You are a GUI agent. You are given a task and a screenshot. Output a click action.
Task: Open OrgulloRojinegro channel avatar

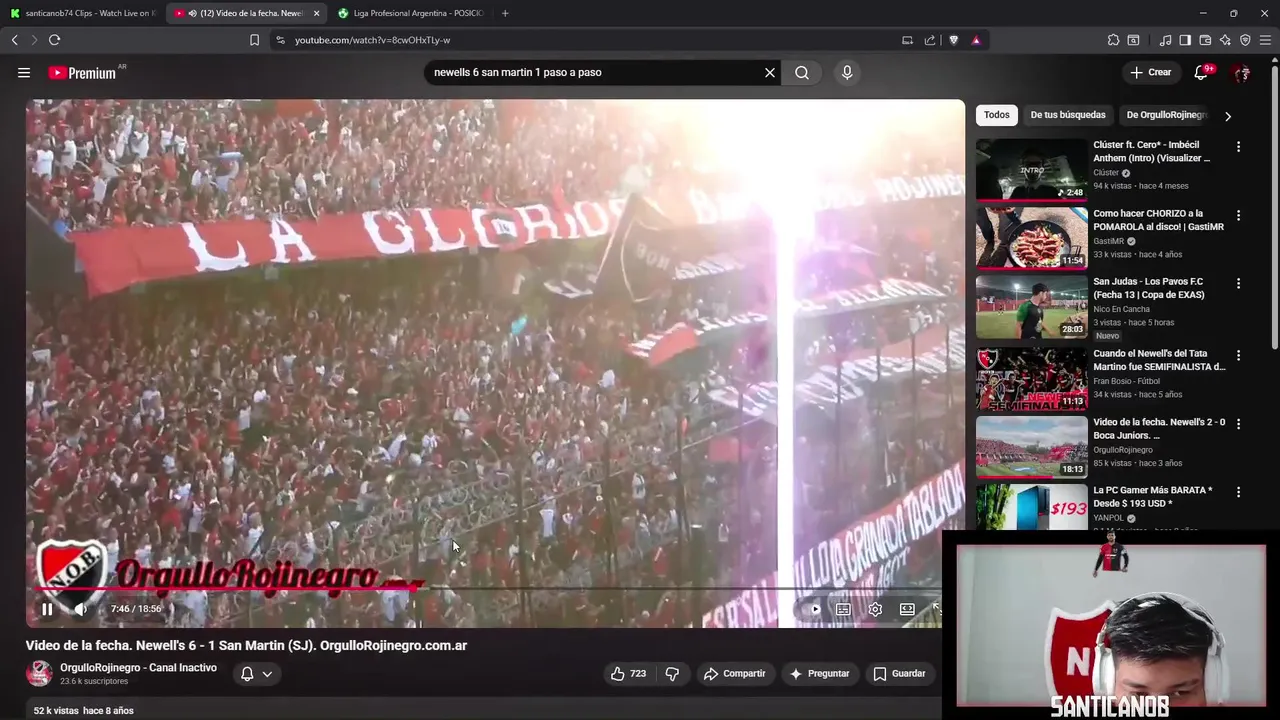39,673
